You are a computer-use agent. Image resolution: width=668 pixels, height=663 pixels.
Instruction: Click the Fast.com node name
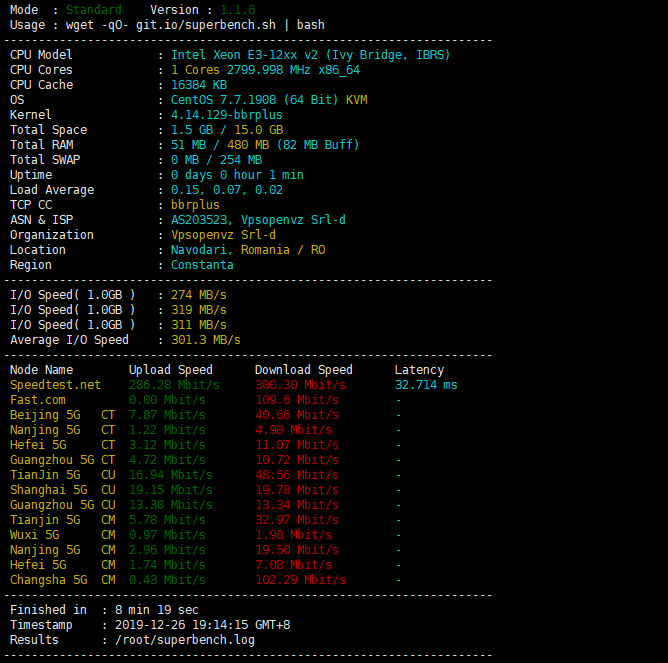37,400
